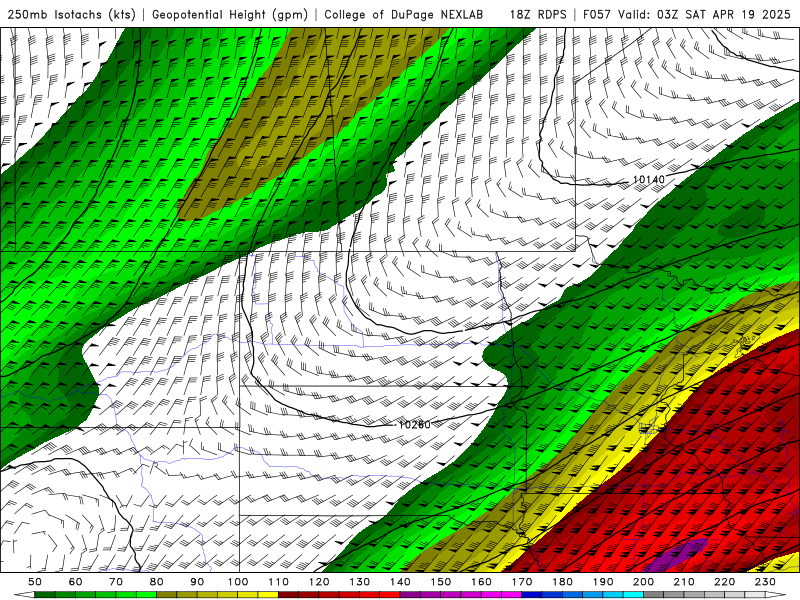Click the 180 value on the color scale

point(563,582)
